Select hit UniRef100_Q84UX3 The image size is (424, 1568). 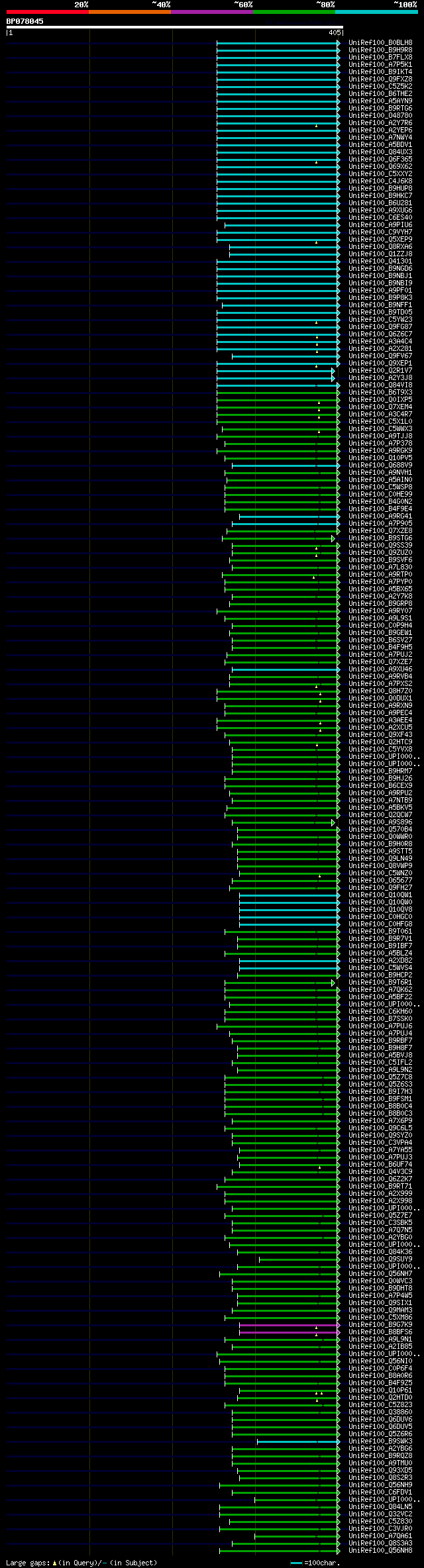point(380,152)
